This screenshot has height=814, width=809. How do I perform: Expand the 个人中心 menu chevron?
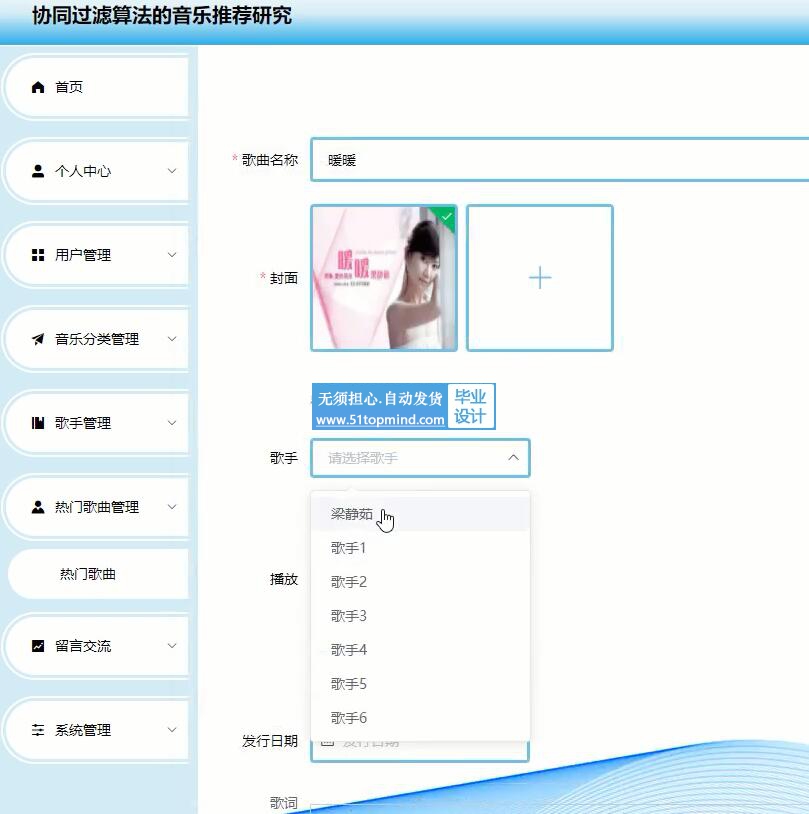[171, 171]
